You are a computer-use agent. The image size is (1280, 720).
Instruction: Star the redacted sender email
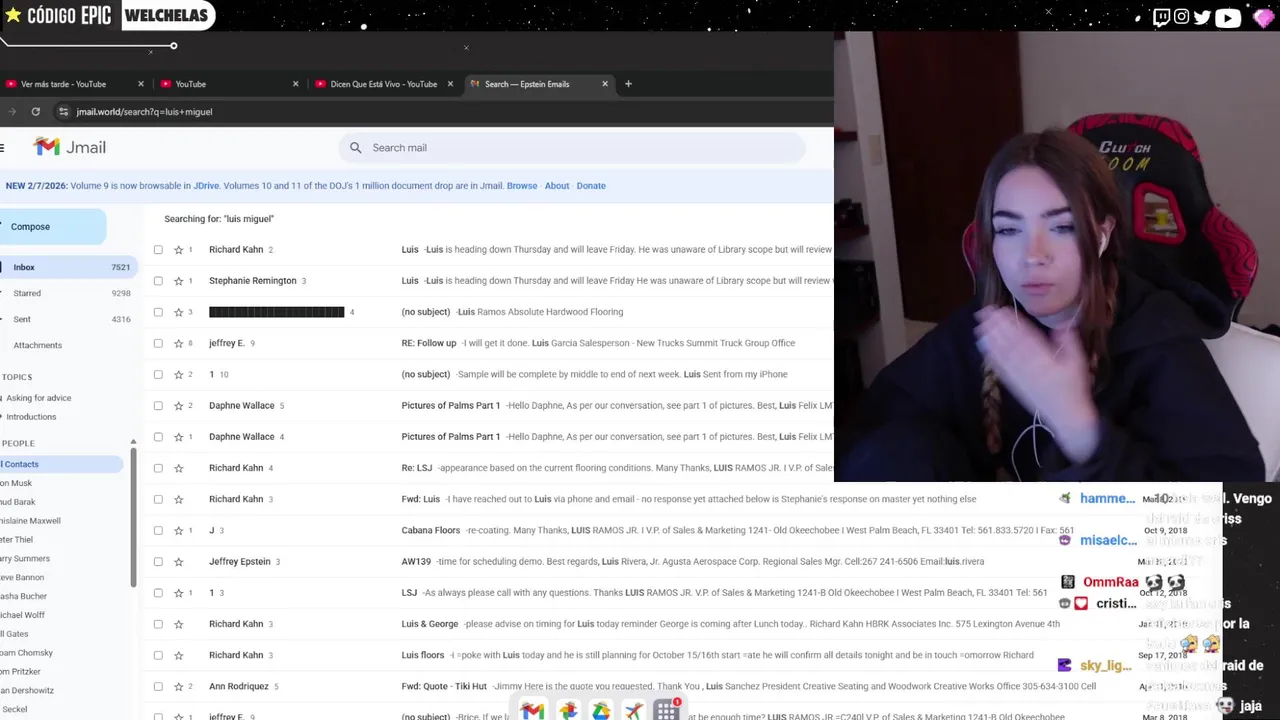178,312
